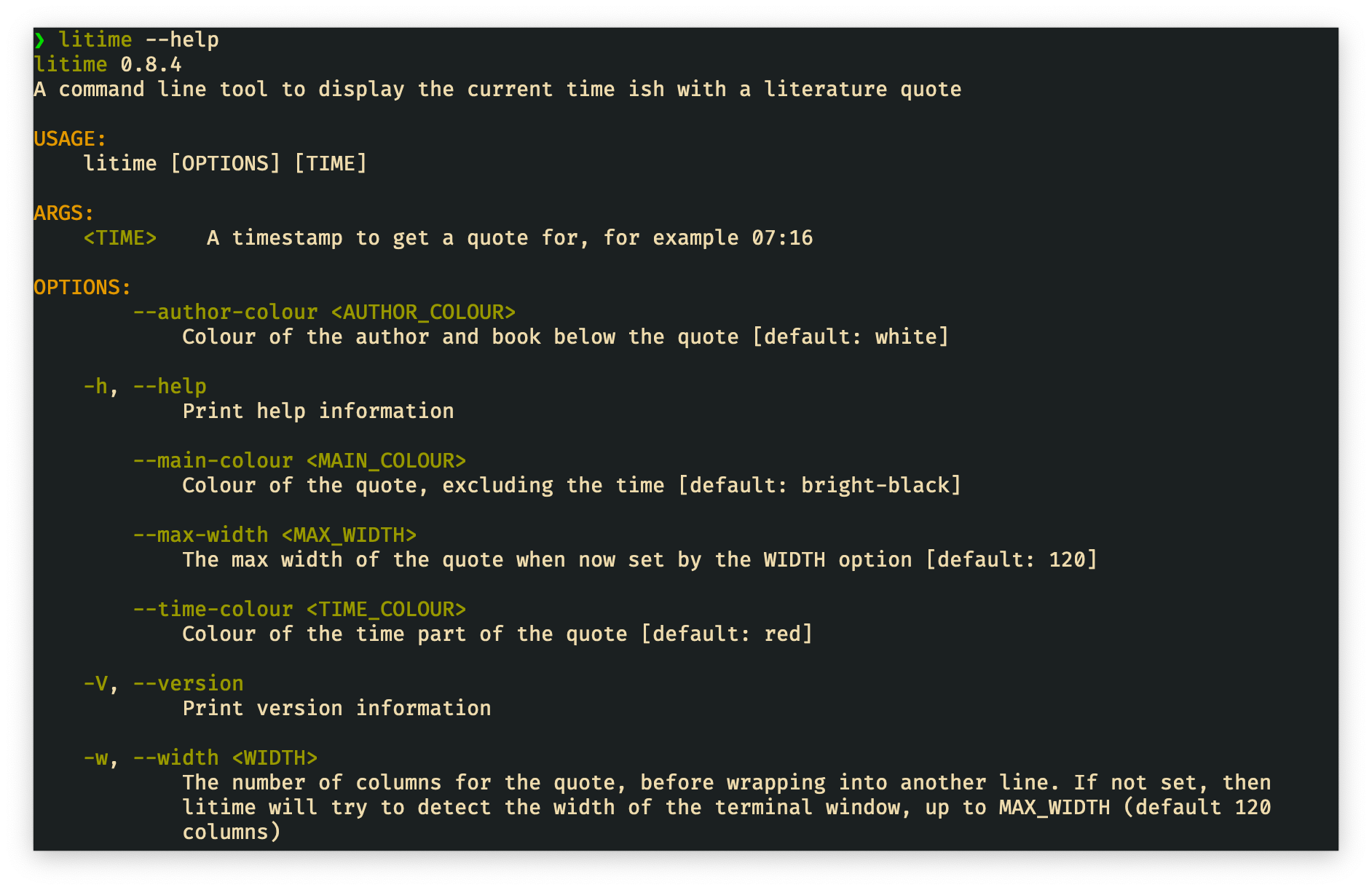Click the USAGE: section heading
Screen dimensions: 1372x890
(x=70, y=139)
